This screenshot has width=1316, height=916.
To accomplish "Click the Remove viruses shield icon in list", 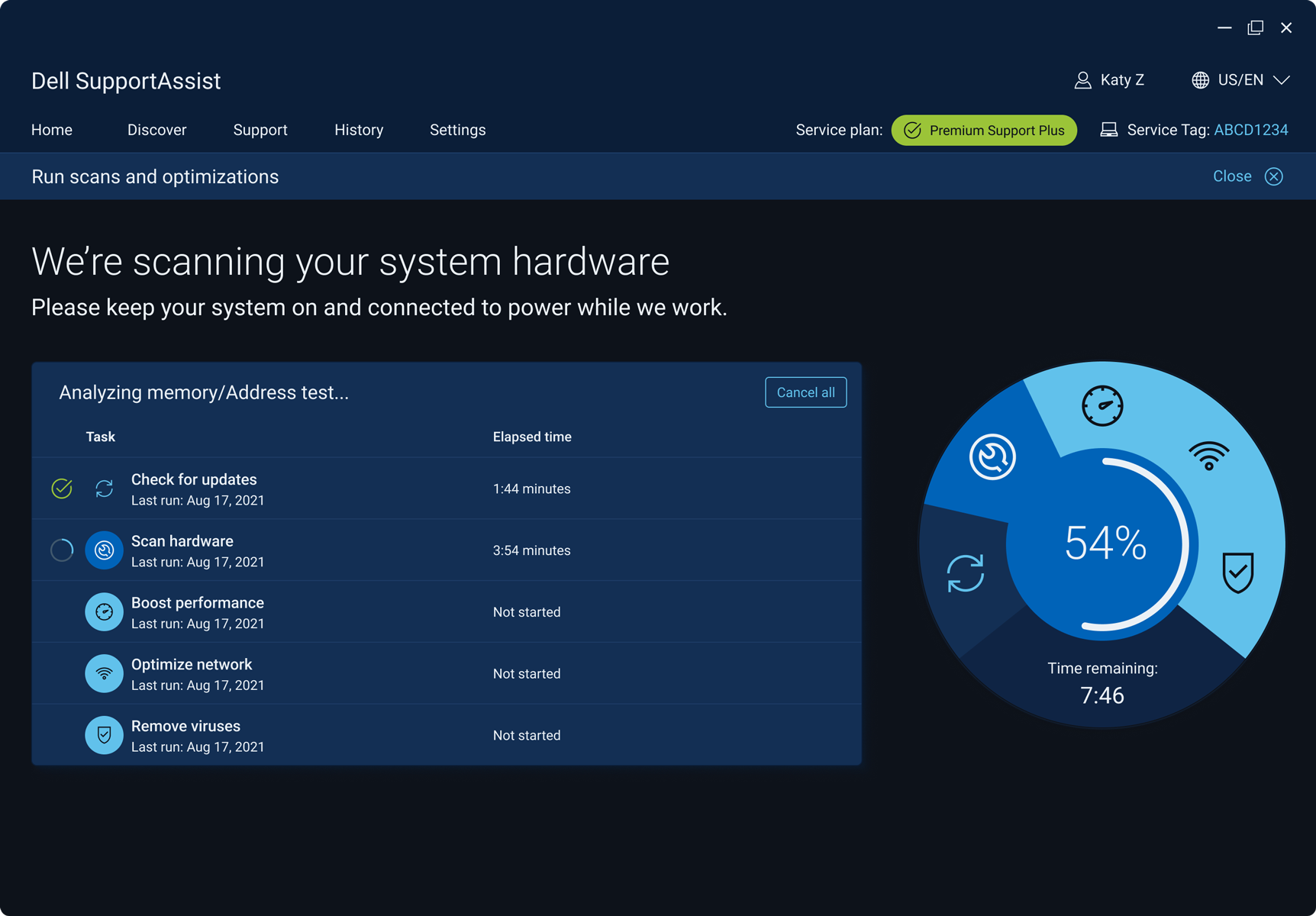I will click(x=104, y=735).
